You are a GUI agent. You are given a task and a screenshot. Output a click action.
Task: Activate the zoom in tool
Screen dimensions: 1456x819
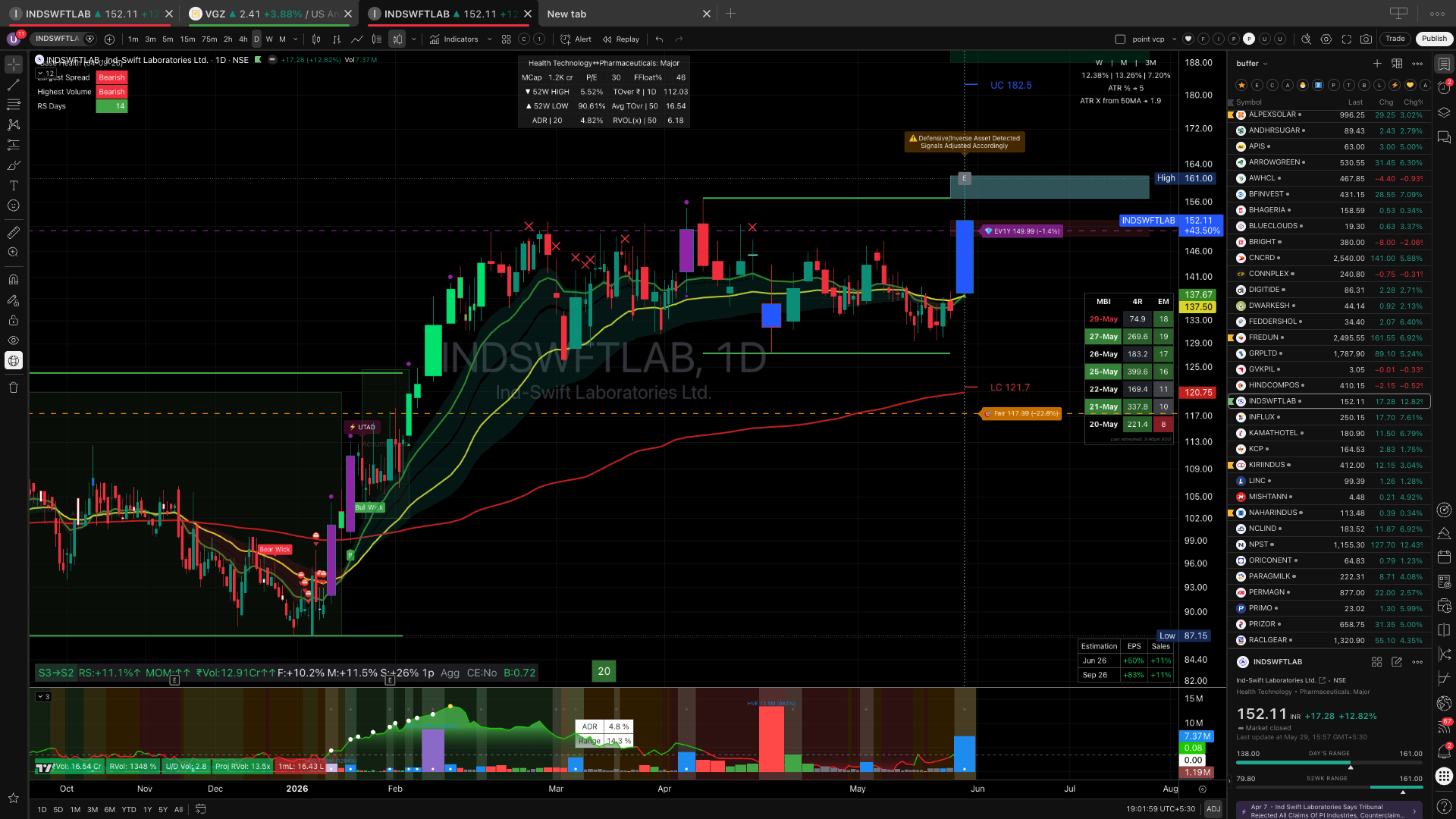tap(14, 252)
